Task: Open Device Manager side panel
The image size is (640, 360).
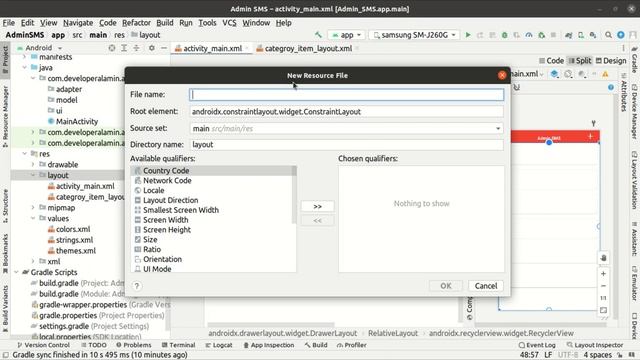Action: (x=635, y=111)
